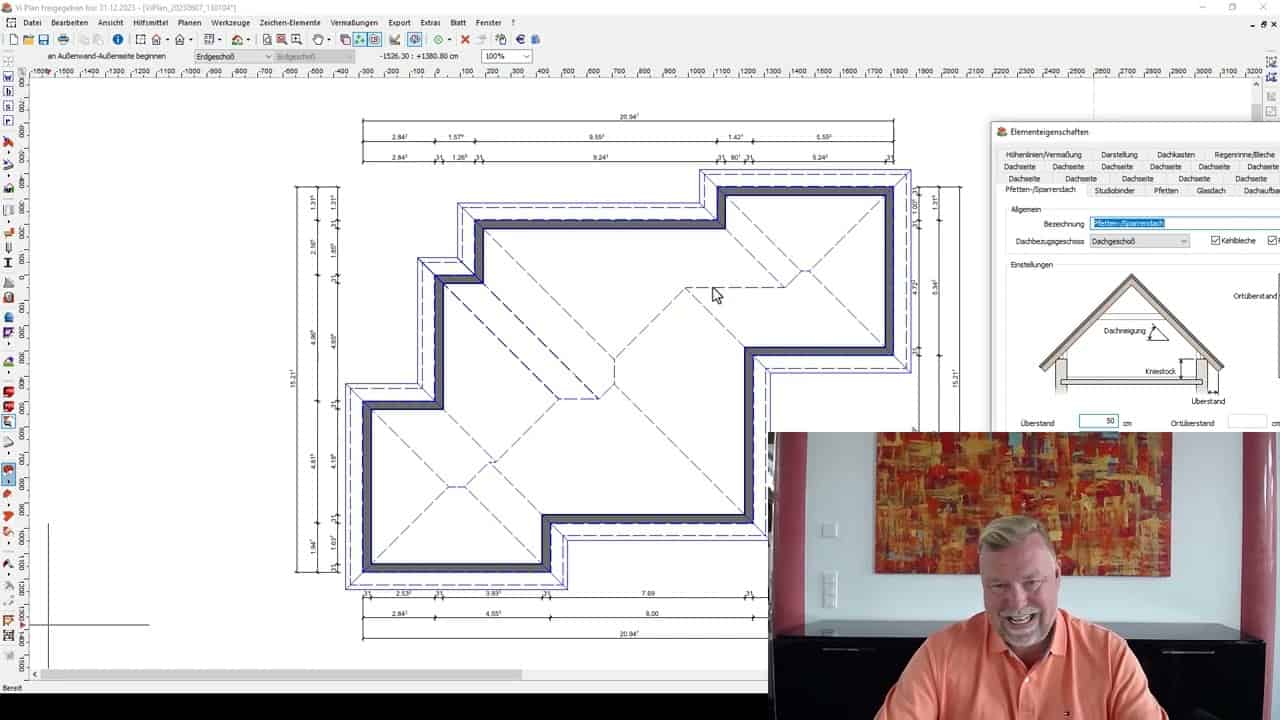Screen dimensions: 1280x720
Task: Switch to the Darstellung tab
Action: pos(1119,155)
